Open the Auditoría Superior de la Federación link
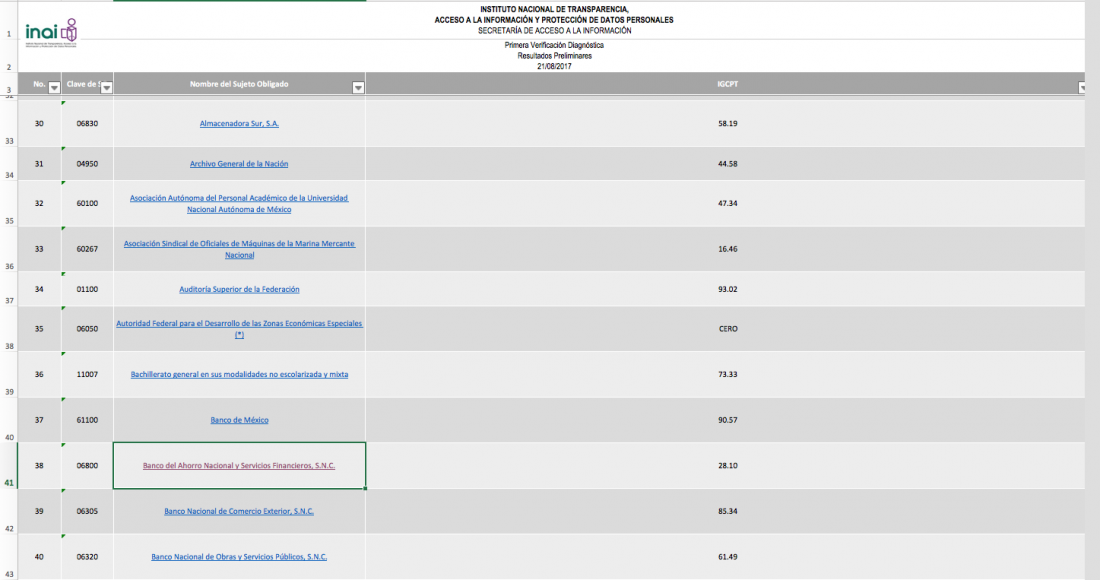Viewport: 1100px width, 580px height. [x=239, y=289]
